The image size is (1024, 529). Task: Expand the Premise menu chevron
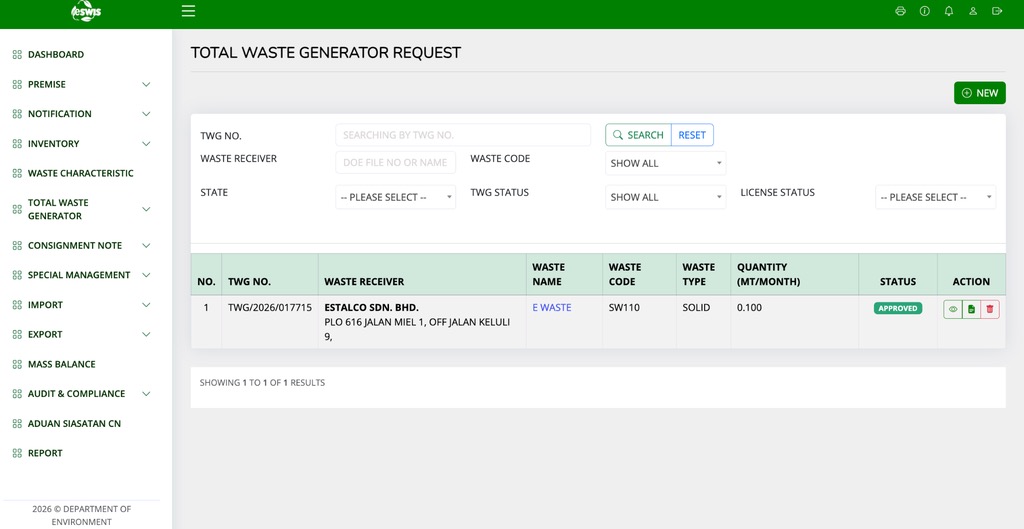(x=146, y=85)
